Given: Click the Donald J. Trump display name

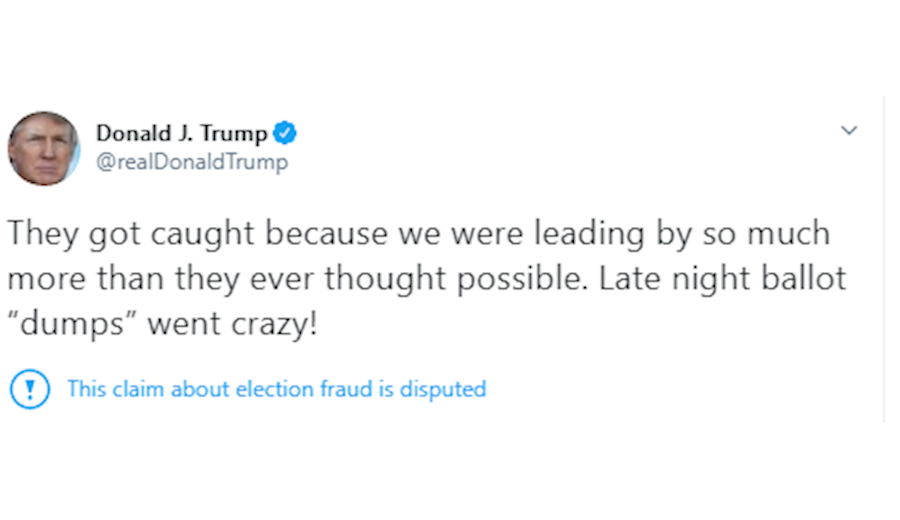Looking at the screenshot, I should pos(181,133).
